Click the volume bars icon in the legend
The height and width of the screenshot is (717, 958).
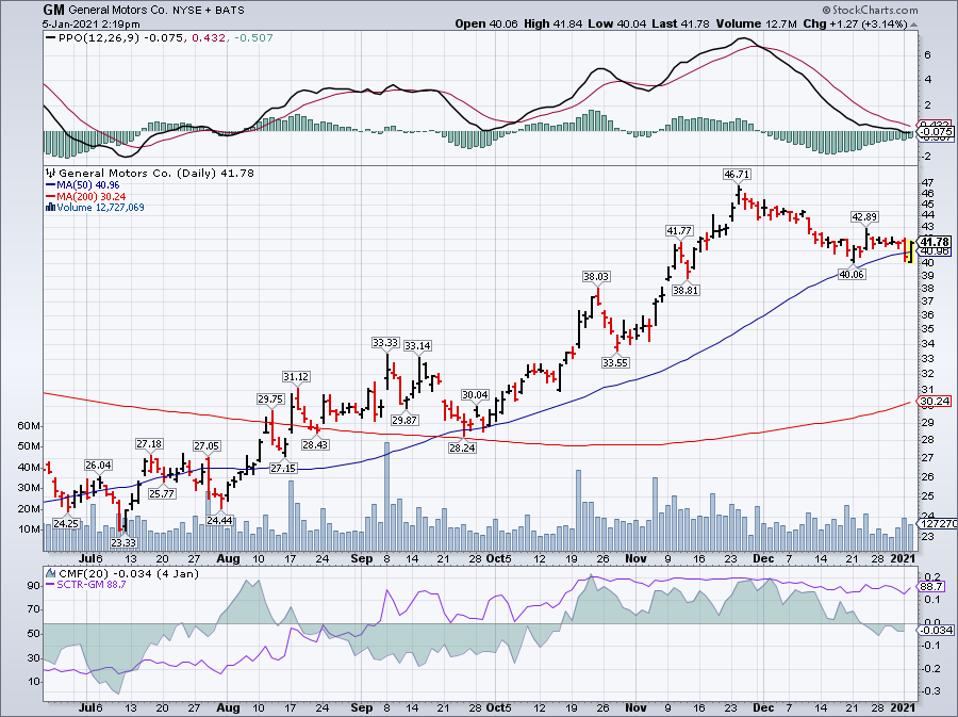coord(51,208)
